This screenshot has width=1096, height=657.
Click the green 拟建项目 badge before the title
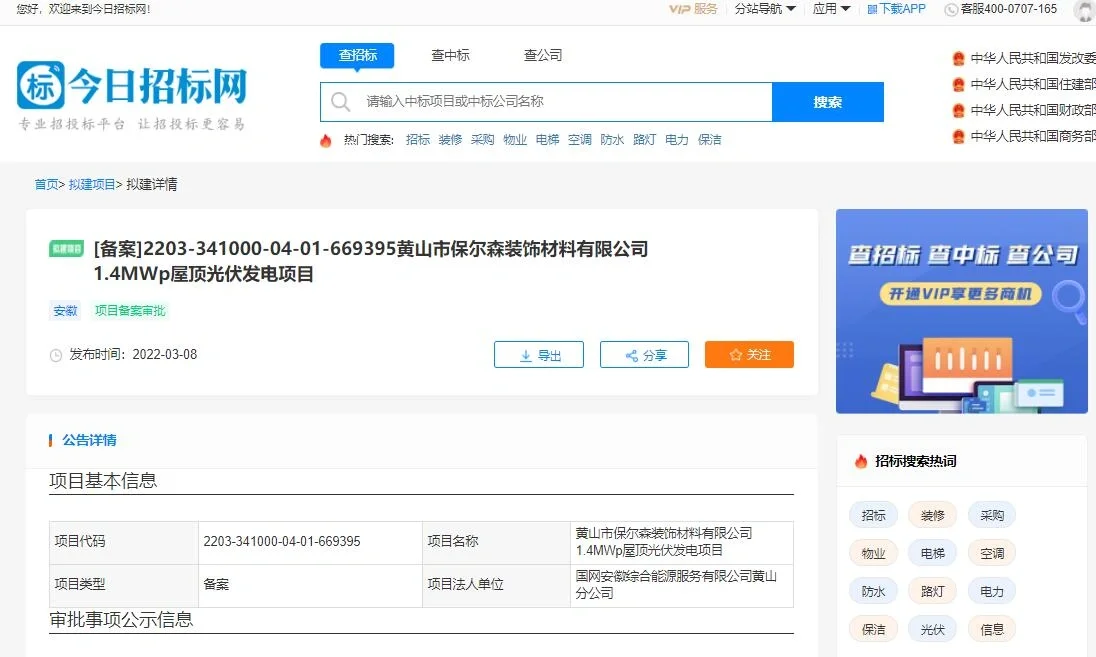(x=66, y=249)
